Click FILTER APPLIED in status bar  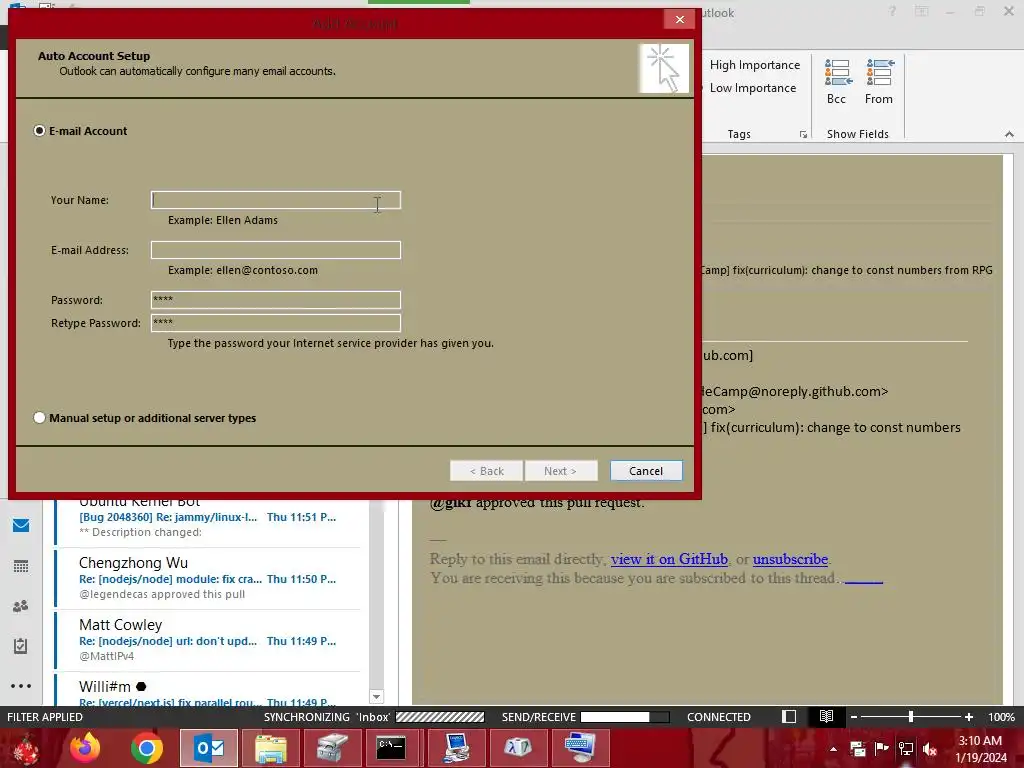tap(45, 717)
